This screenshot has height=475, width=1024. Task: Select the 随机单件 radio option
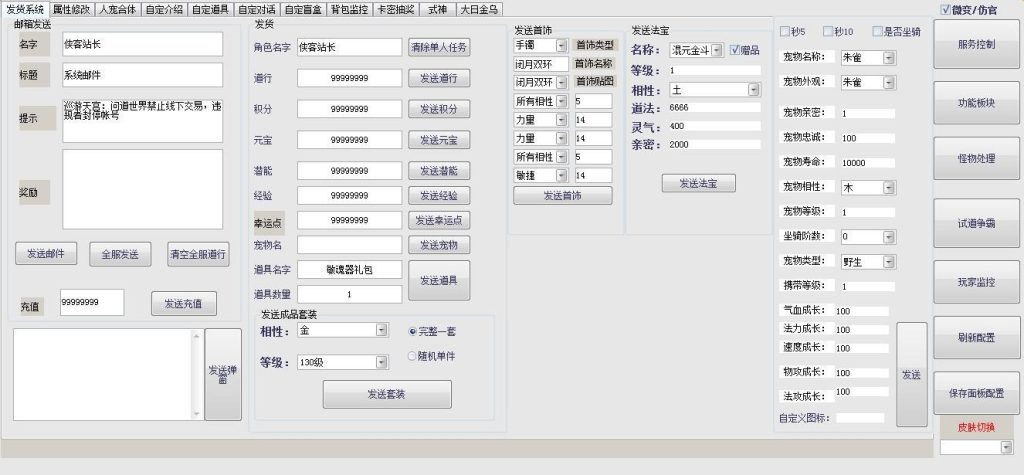pos(413,356)
